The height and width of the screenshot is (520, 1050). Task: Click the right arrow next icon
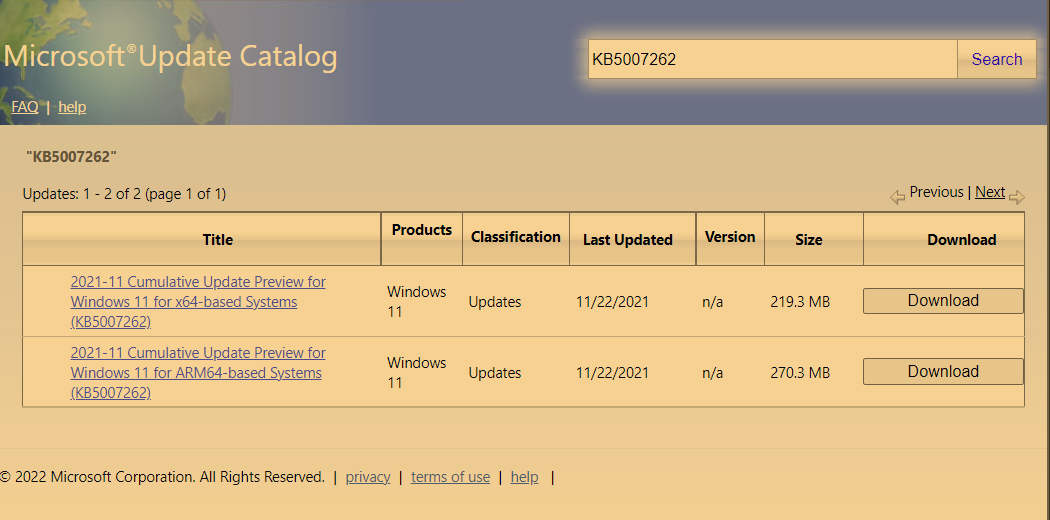point(1017,197)
